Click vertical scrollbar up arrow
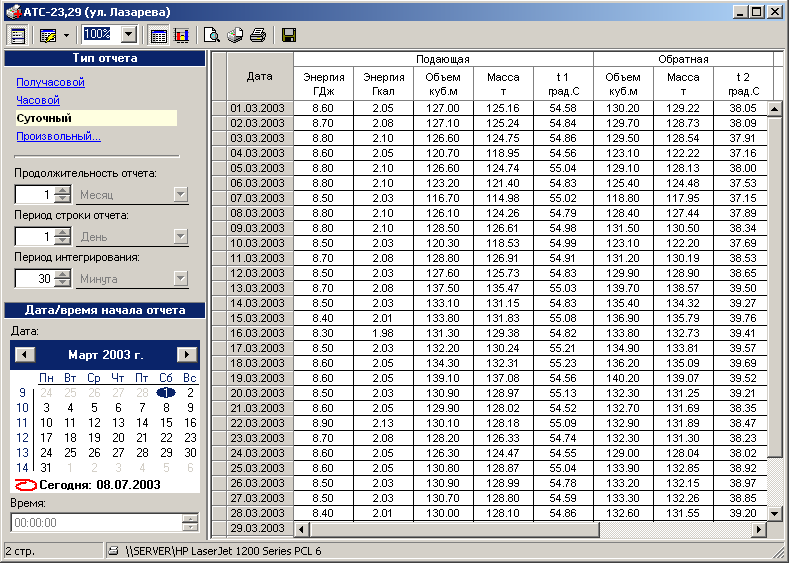This screenshot has height=563, width=789. pyautogui.click(x=775, y=109)
